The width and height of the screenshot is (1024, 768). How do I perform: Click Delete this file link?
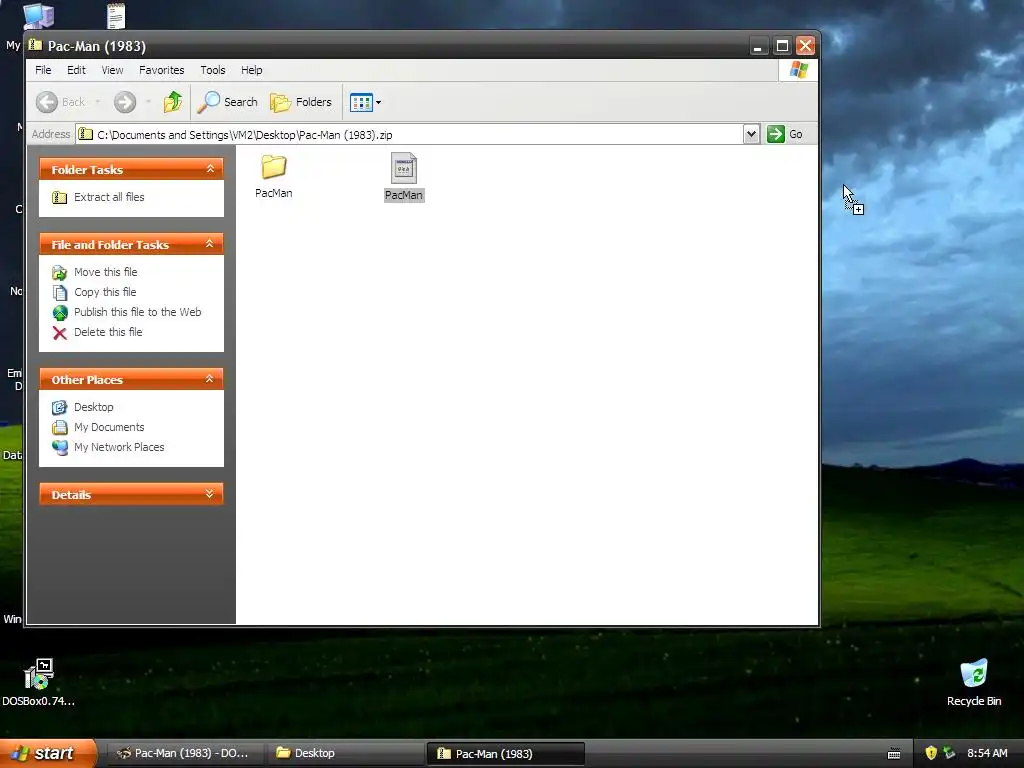108,332
